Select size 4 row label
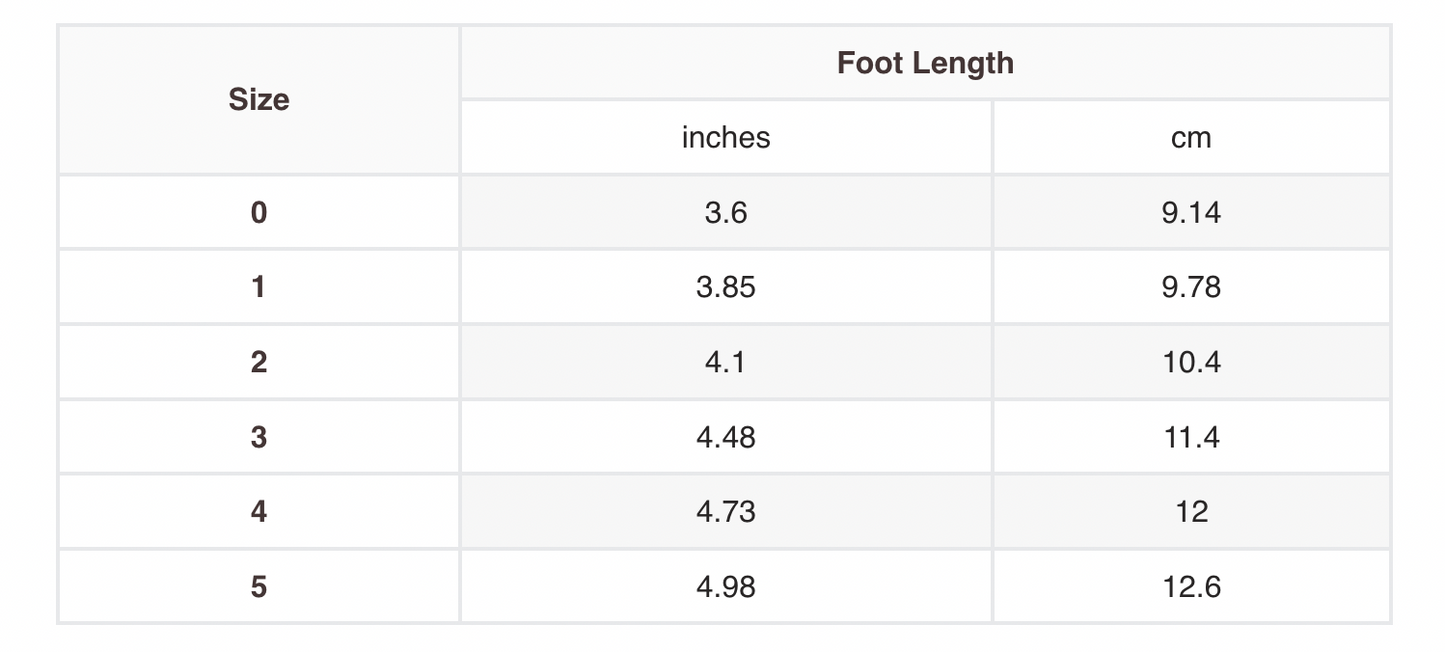The width and height of the screenshot is (1445, 652). click(x=259, y=512)
